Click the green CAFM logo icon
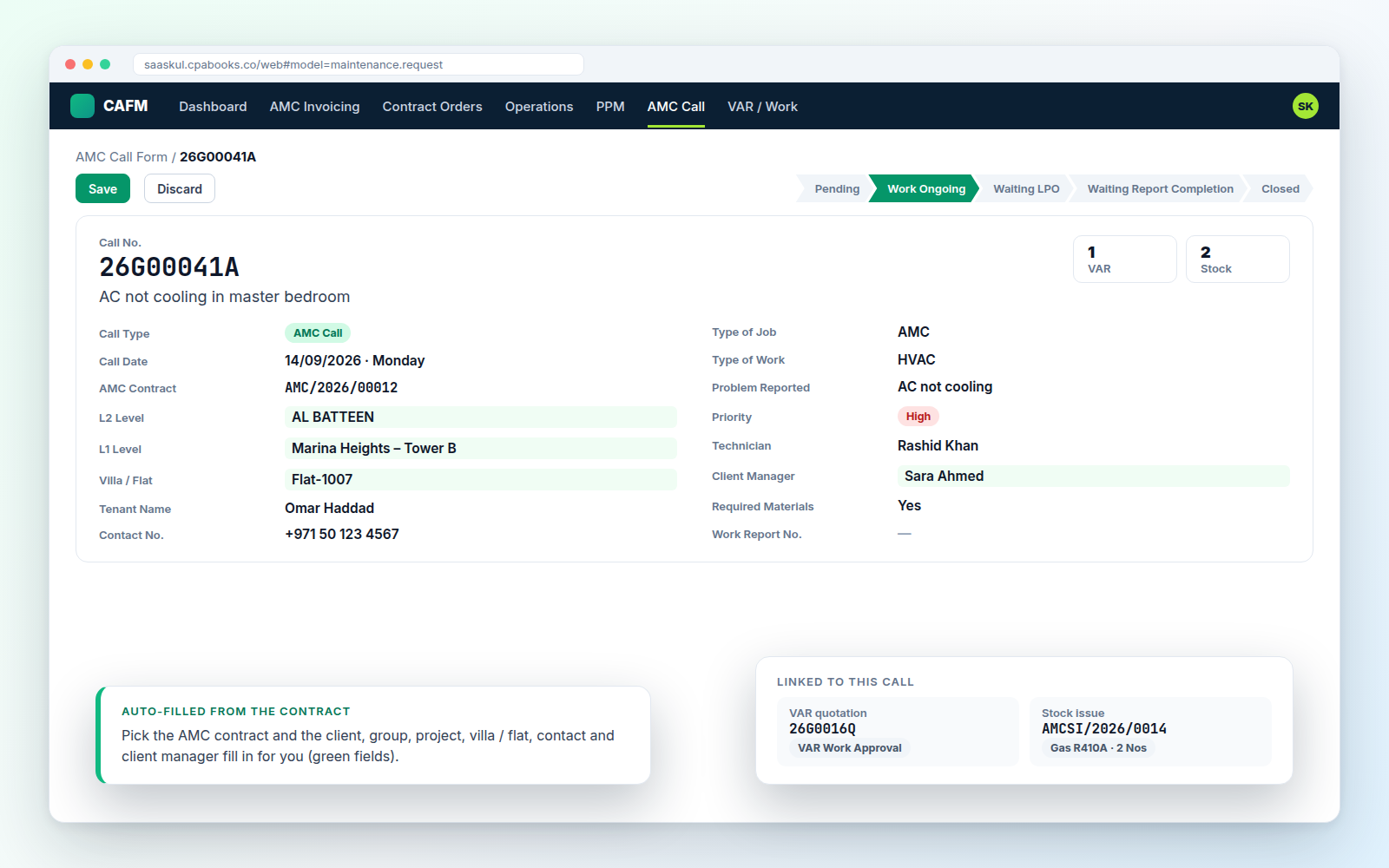 coord(82,106)
